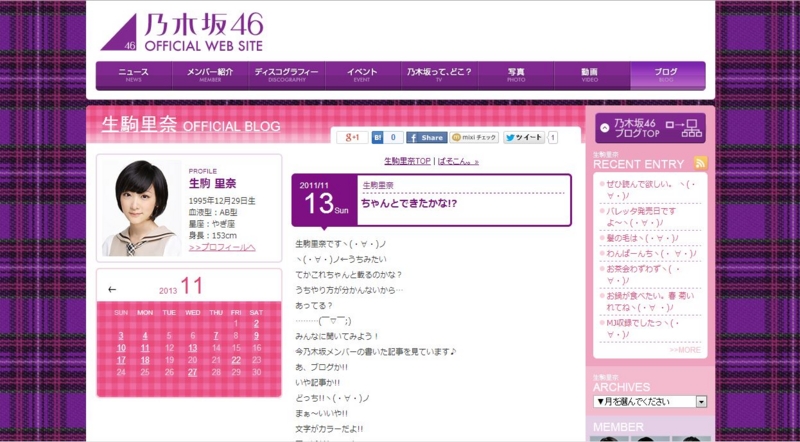Select calendar date 18
This screenshot has width=800, height=442.
tap(145, 360)
